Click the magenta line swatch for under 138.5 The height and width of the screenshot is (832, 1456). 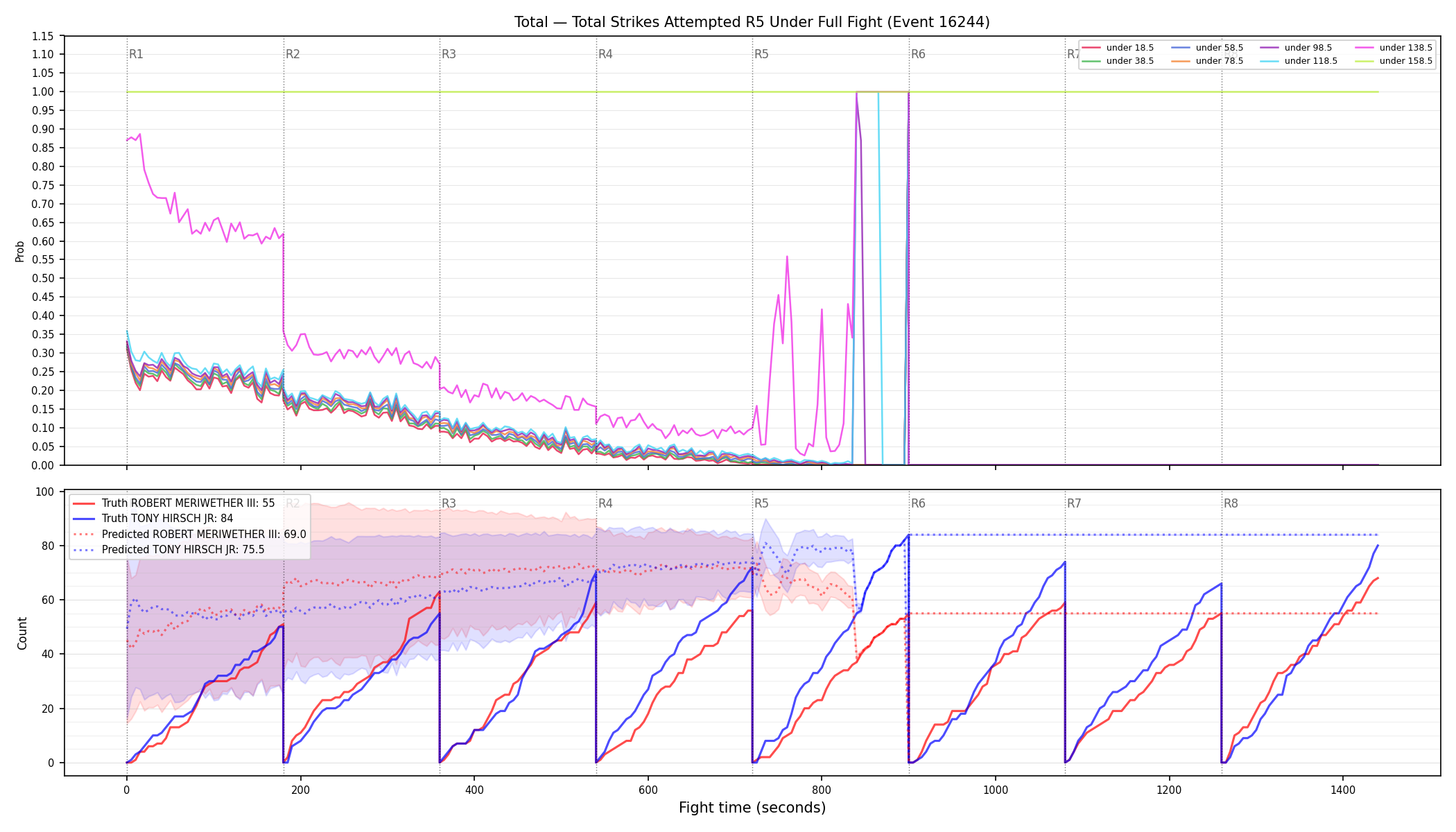pos(1364,48)
